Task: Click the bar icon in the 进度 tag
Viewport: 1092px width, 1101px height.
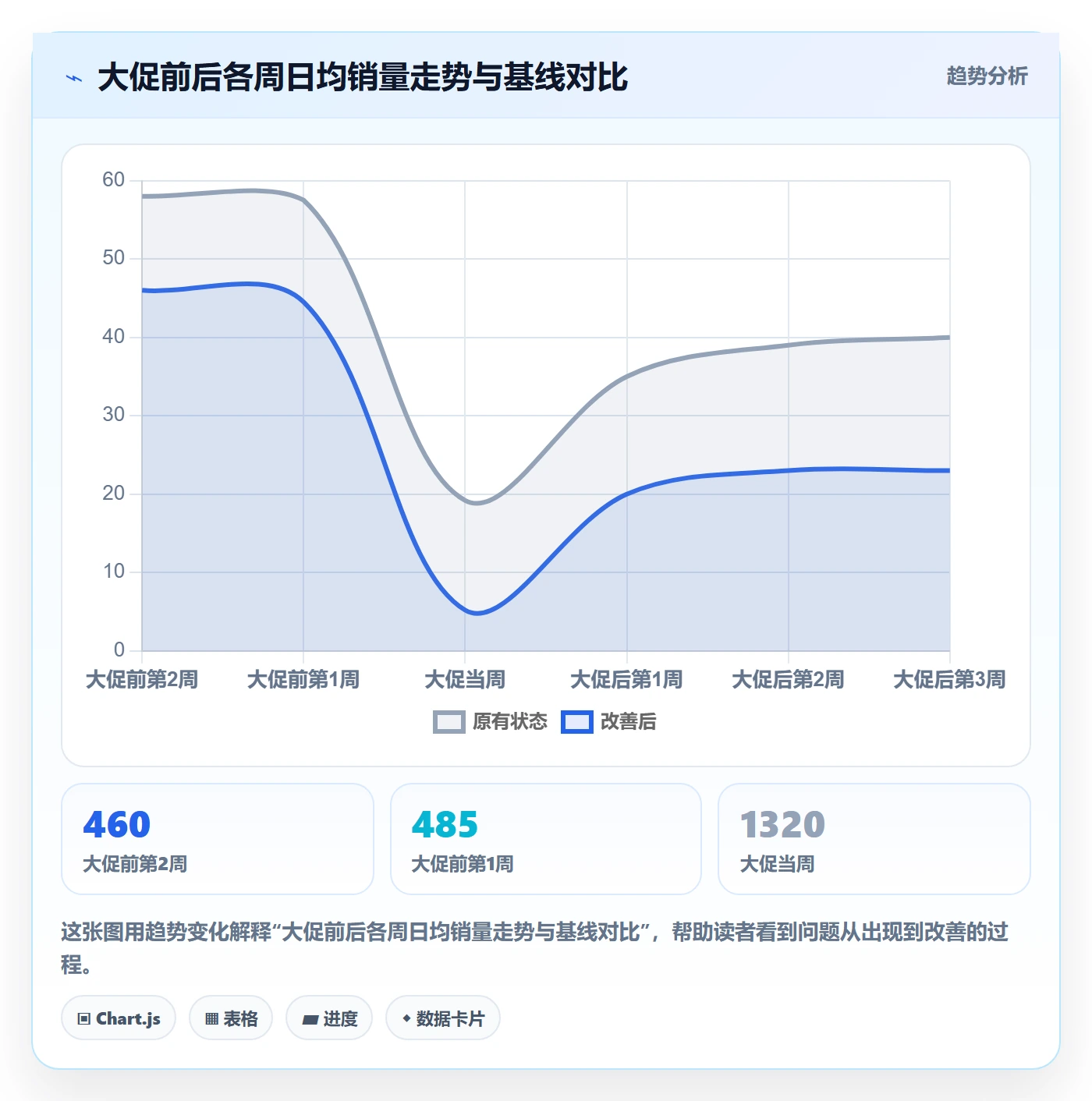Action: pyautogui.click(x=310, y=1019)
